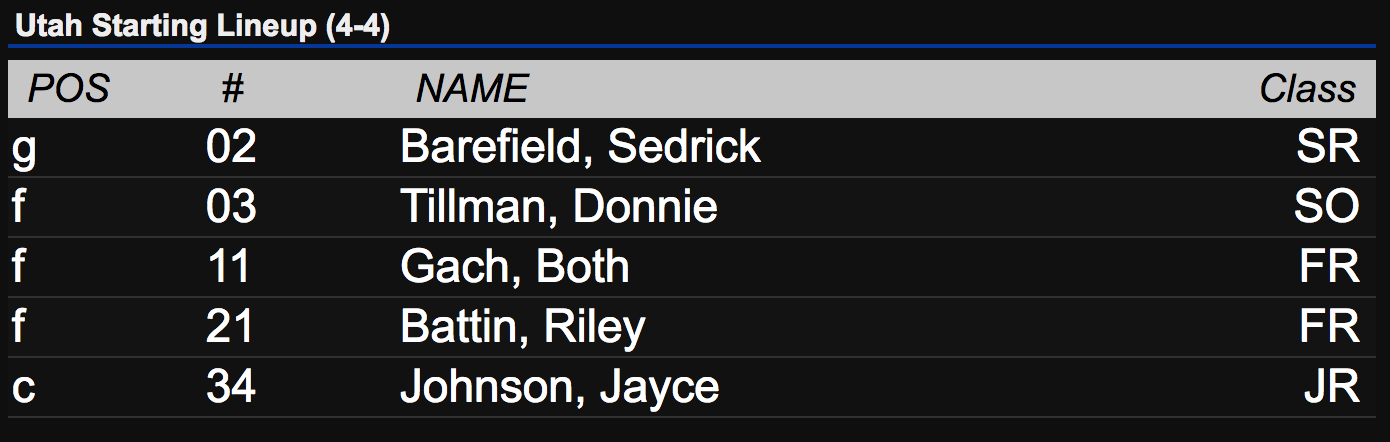Click the Class column header
Screen dimensions: 1390x442
1308,89
